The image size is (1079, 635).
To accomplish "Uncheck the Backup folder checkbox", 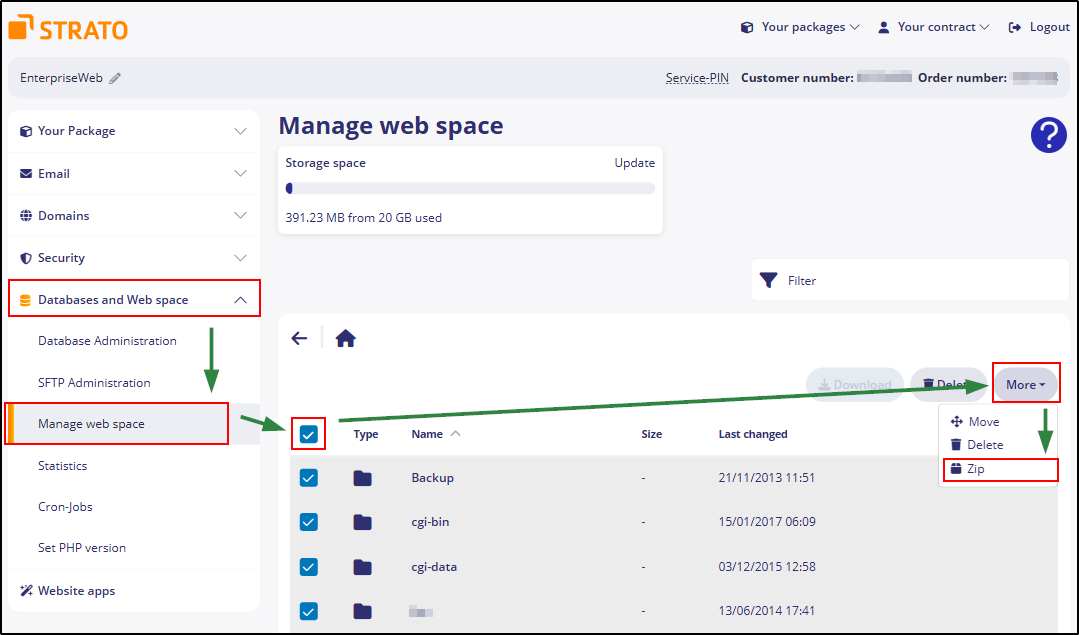I will click(308, 478).
